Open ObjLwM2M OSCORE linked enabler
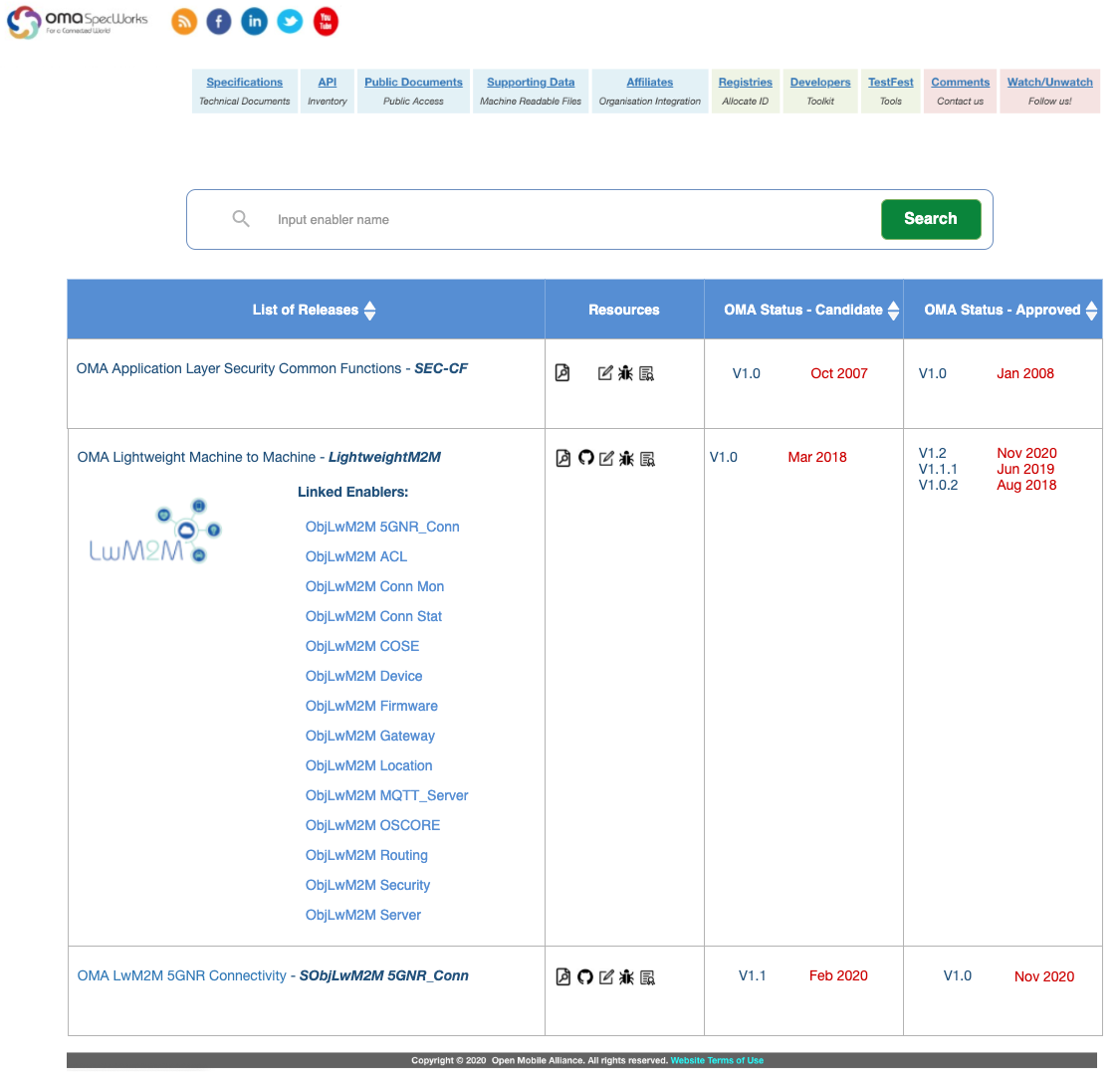Image resolution: width=1120 pixels, height=1073 pixels. (373, 826)
